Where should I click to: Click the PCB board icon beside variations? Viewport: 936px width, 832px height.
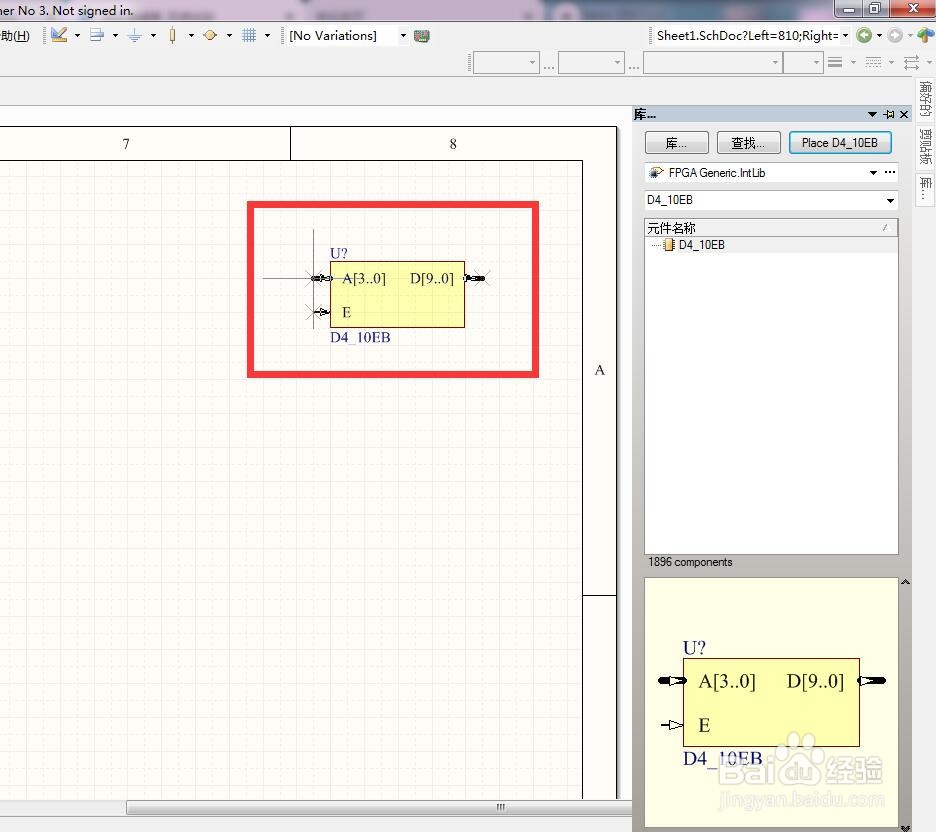click(x=421, y=36)
